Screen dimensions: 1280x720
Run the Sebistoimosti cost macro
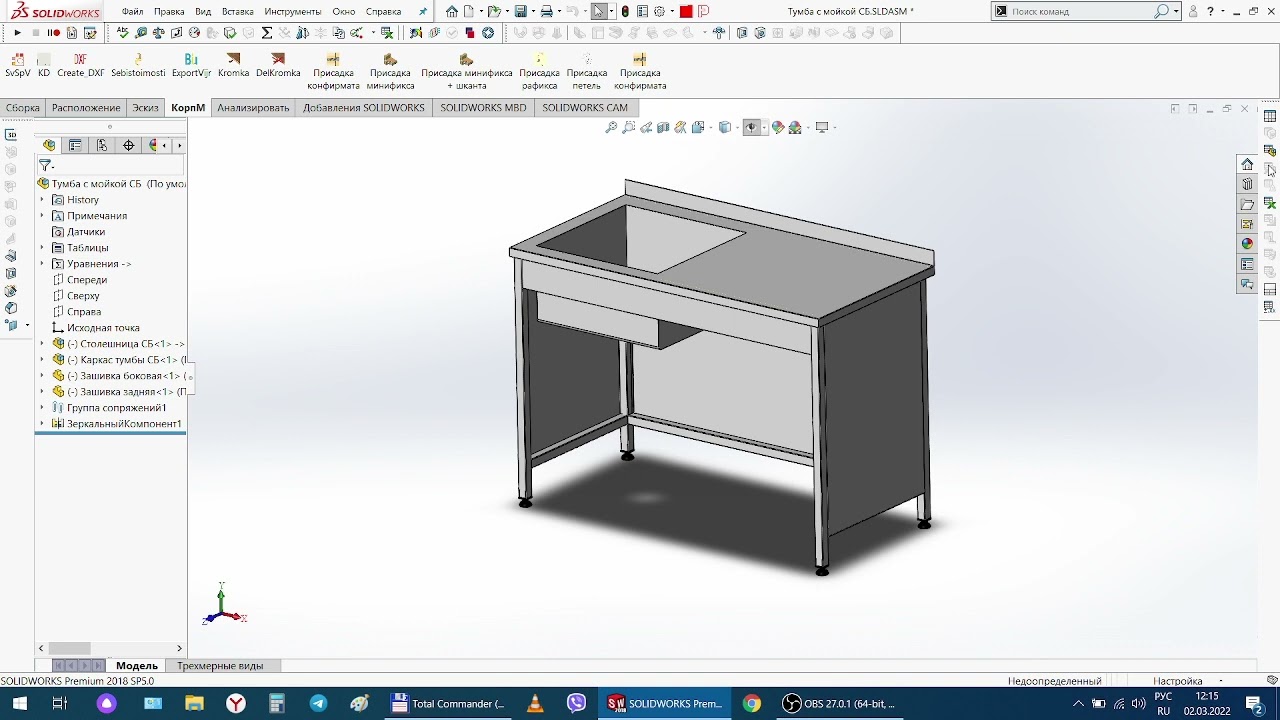pos(138,66)
